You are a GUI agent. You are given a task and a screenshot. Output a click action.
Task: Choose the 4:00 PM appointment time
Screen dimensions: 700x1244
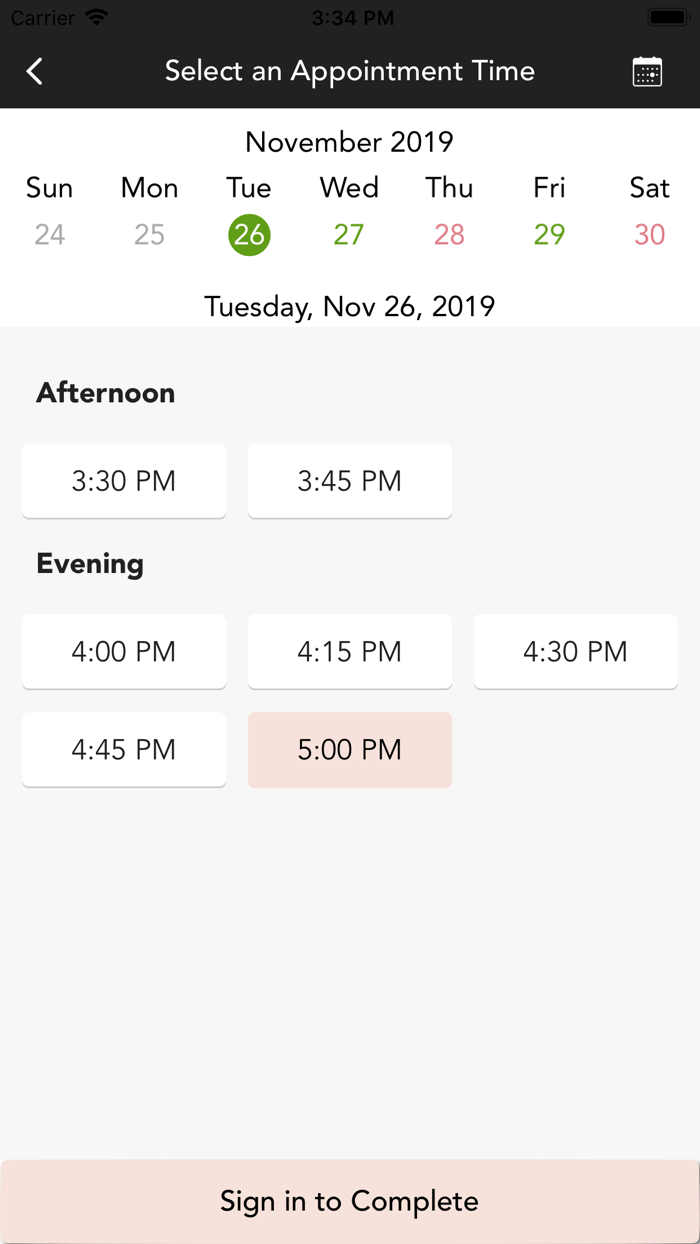124,652
